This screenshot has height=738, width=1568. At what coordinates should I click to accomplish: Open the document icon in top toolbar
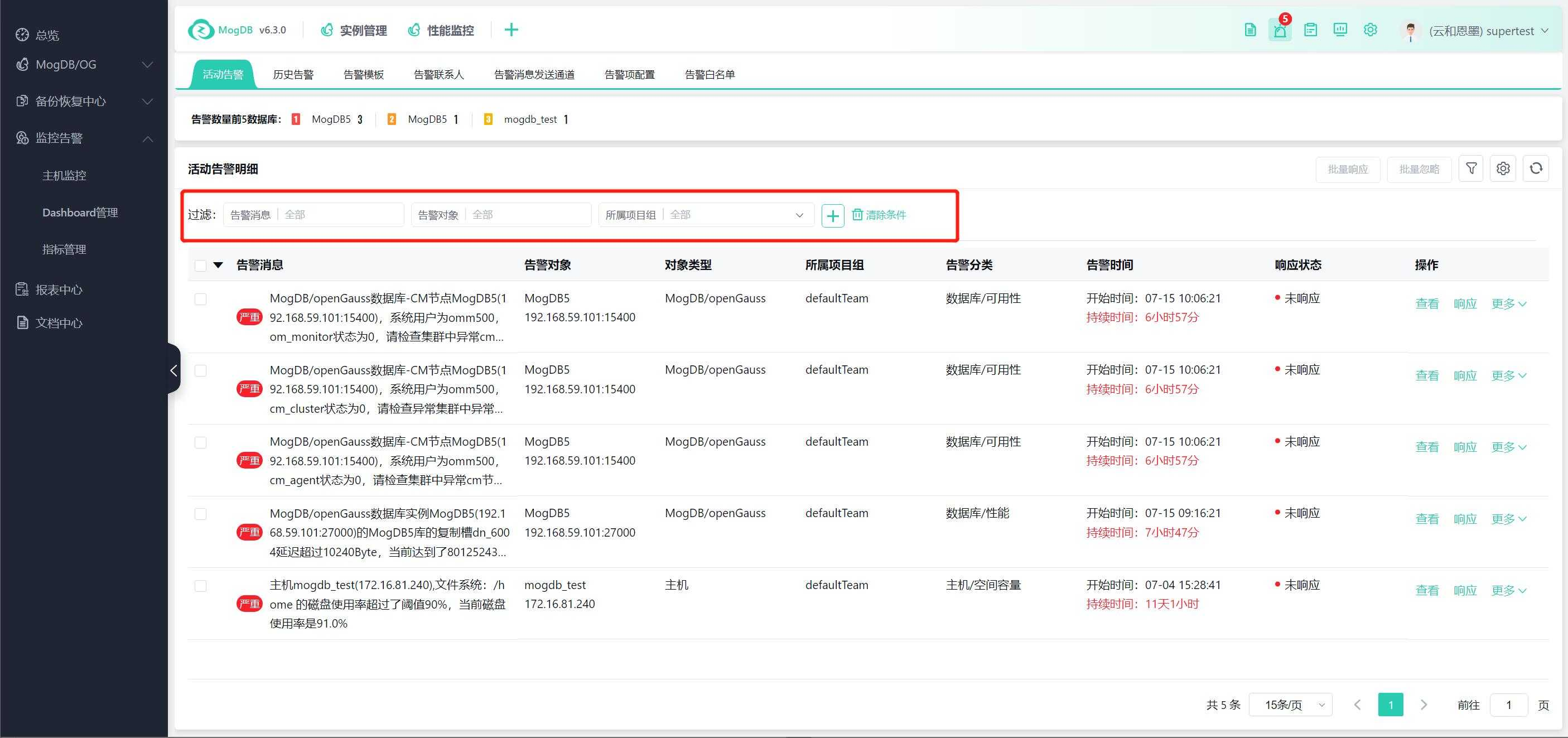coord(1250,30)
